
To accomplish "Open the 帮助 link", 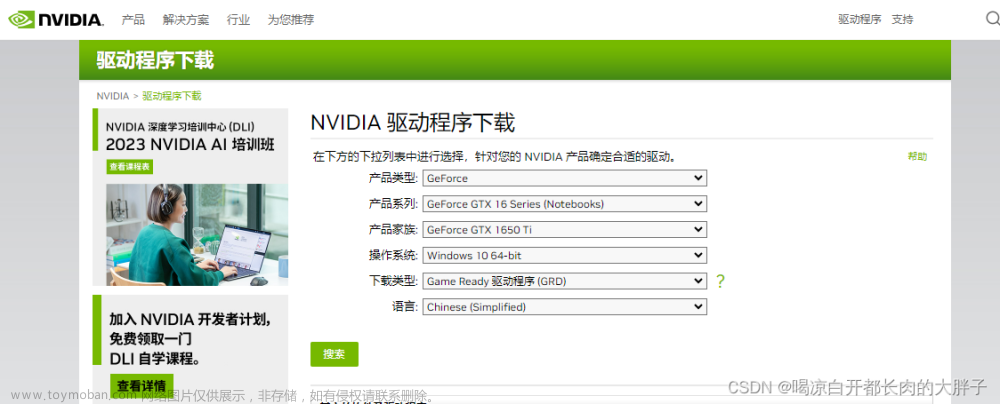I will (917, 156).
